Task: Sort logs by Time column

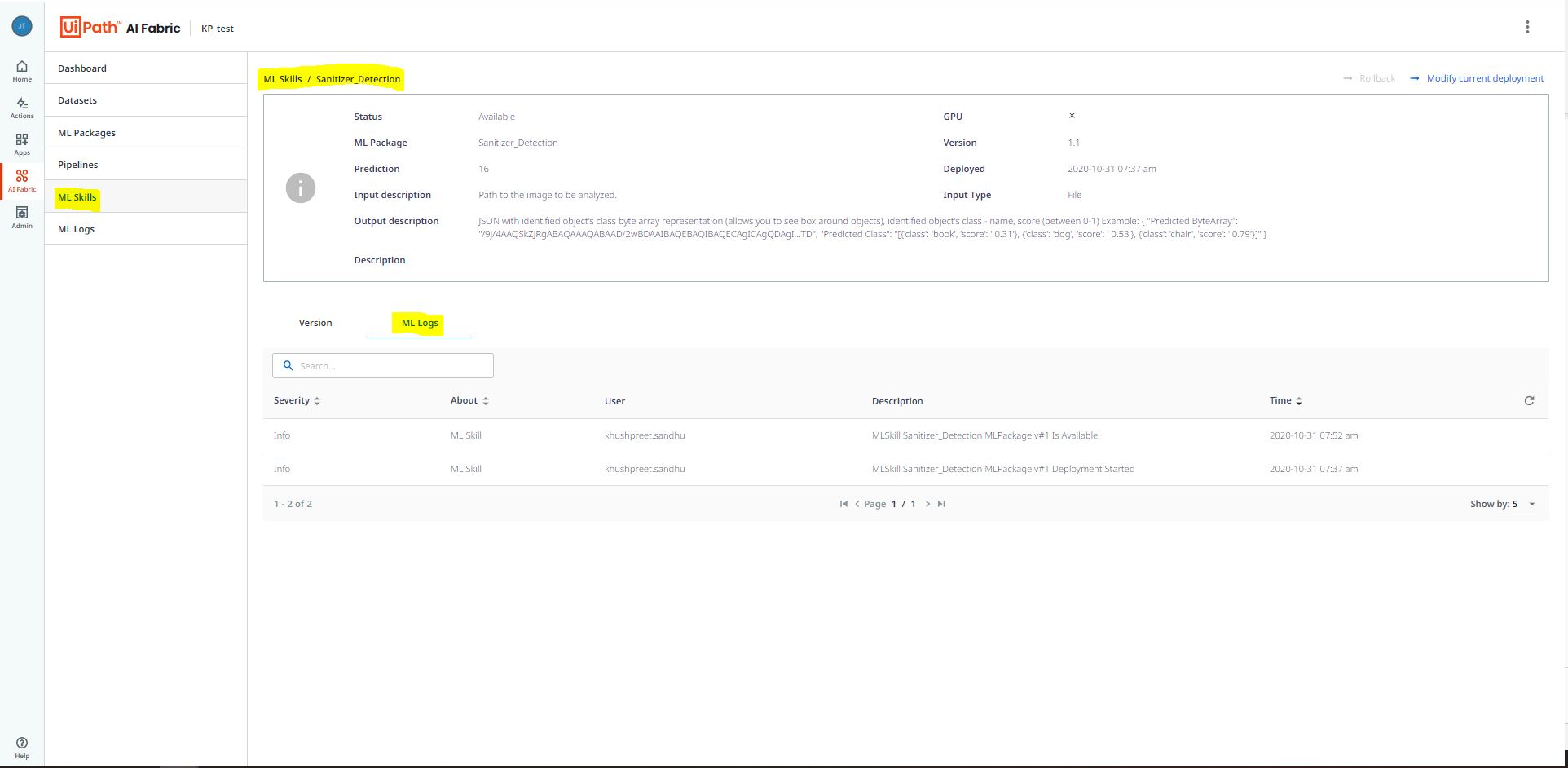Action: click(1285, 400)
